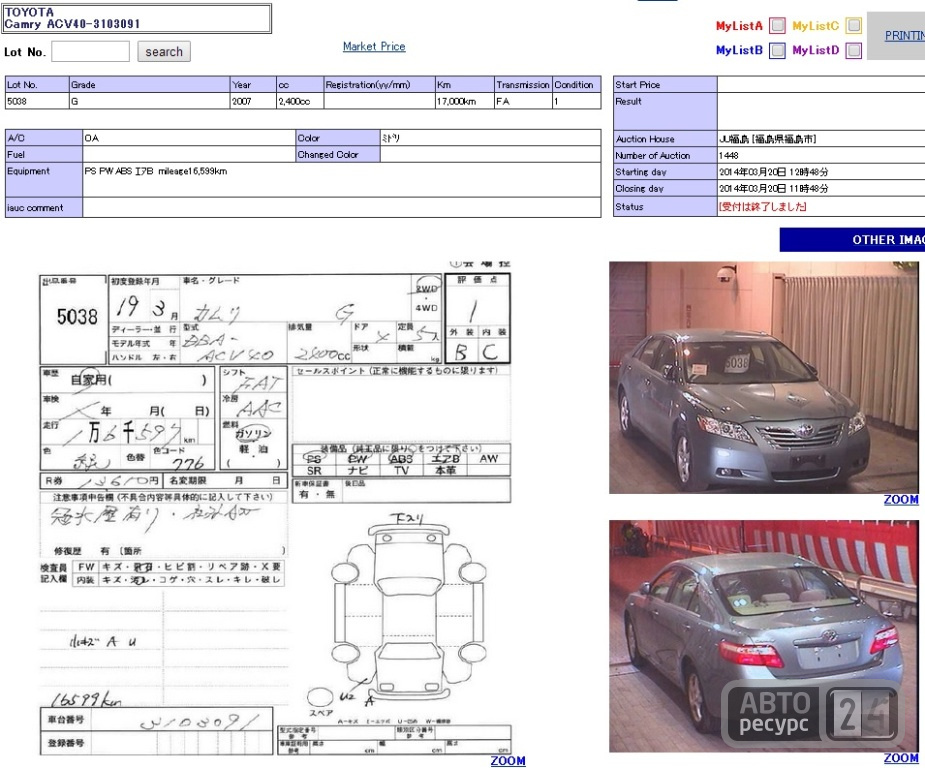The height and width of the screenshot is (768, 925).
Task: Open ZOOM link under rear car photo
Action: [x=901, y=758]
